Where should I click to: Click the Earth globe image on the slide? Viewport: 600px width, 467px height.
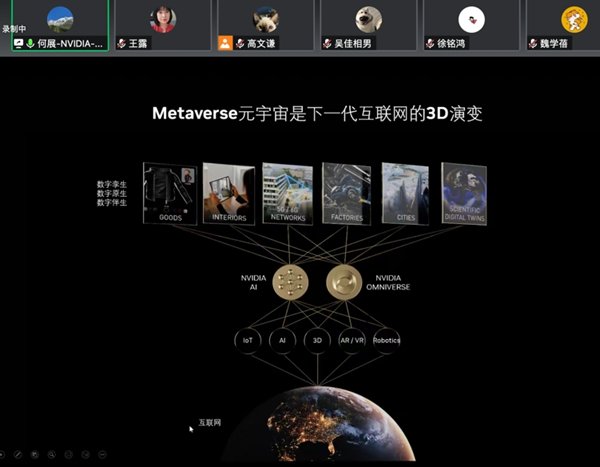(318, 424)
